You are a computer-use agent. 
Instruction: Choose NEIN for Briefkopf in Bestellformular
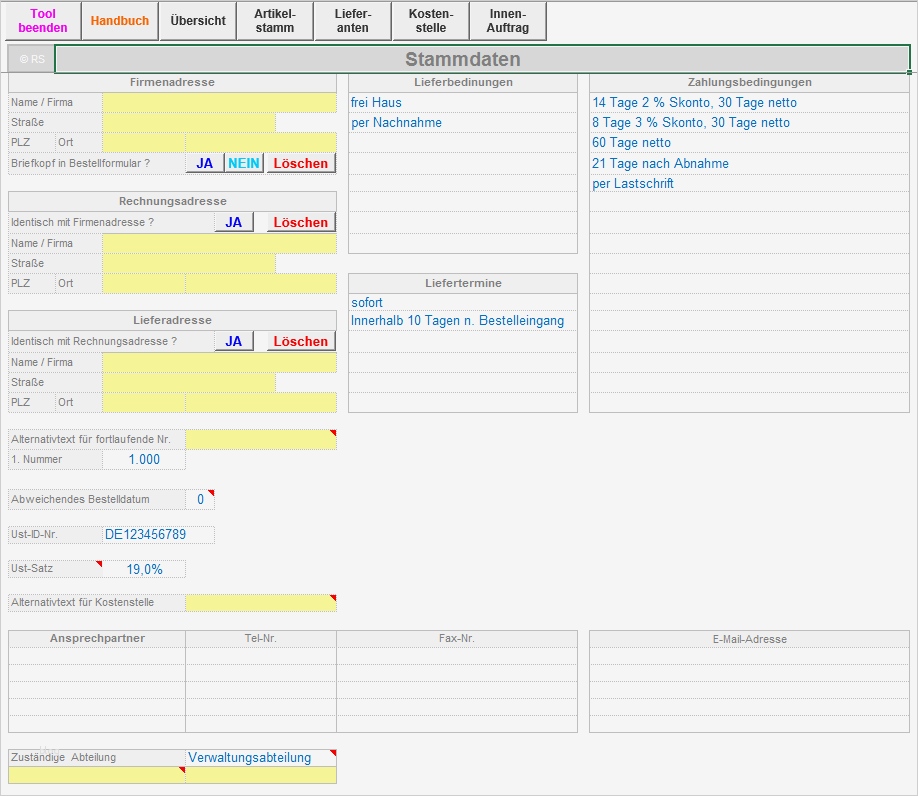(244, 163)
